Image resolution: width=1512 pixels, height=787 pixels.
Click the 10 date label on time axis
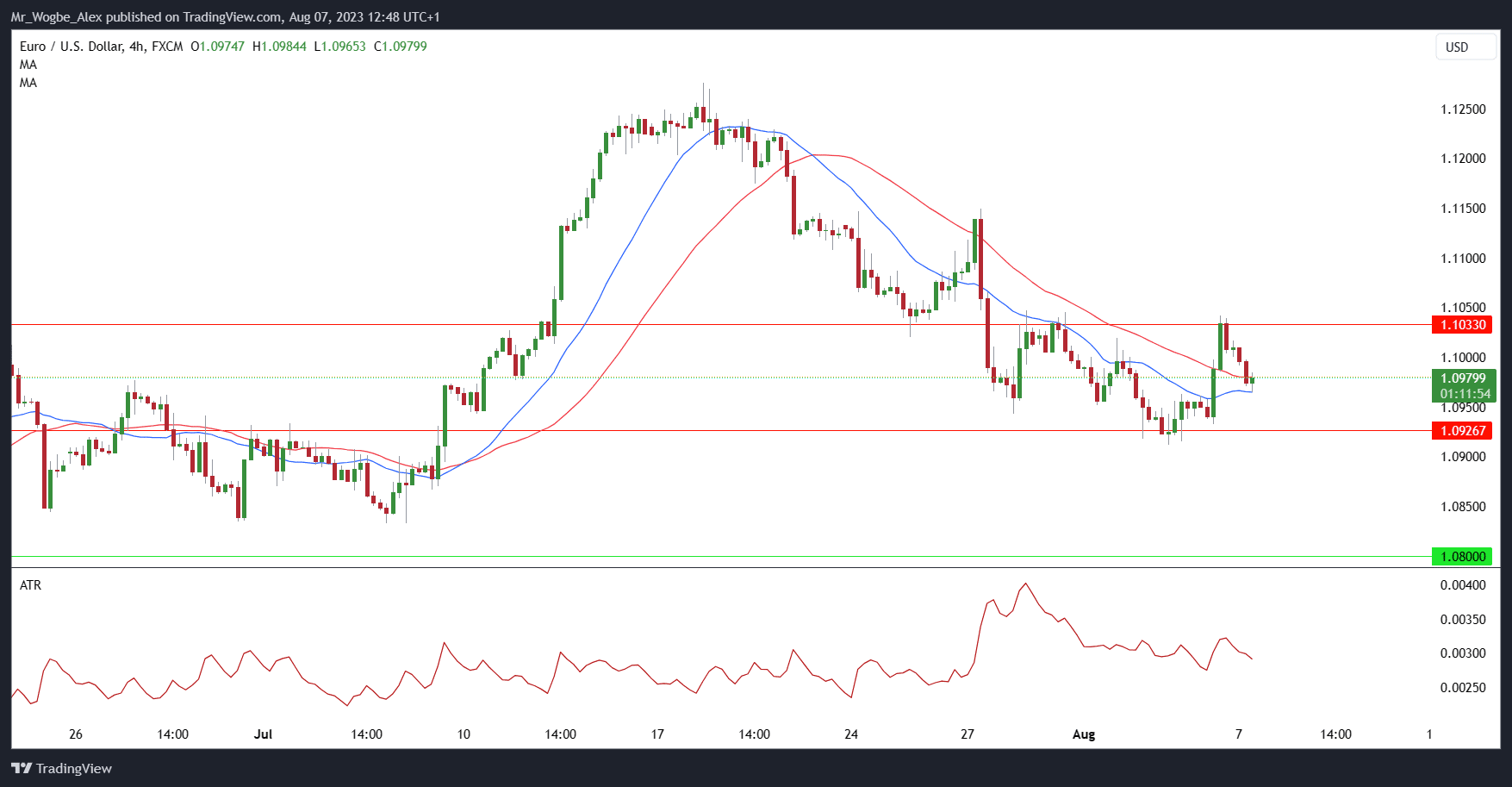point(464,734)
